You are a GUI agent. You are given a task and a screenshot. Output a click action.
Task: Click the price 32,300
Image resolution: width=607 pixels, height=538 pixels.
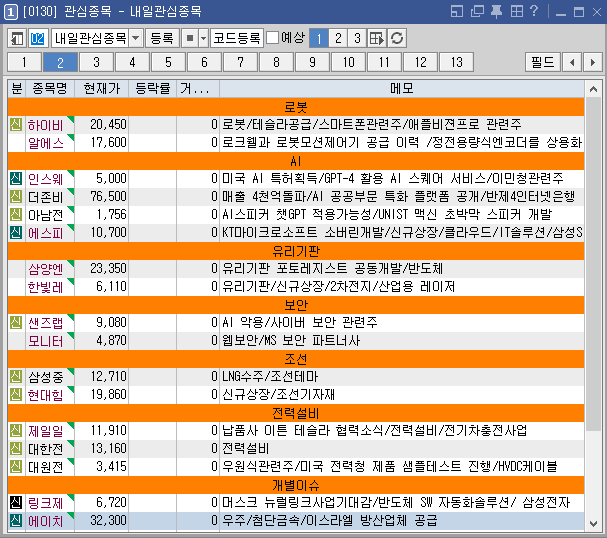108,521
